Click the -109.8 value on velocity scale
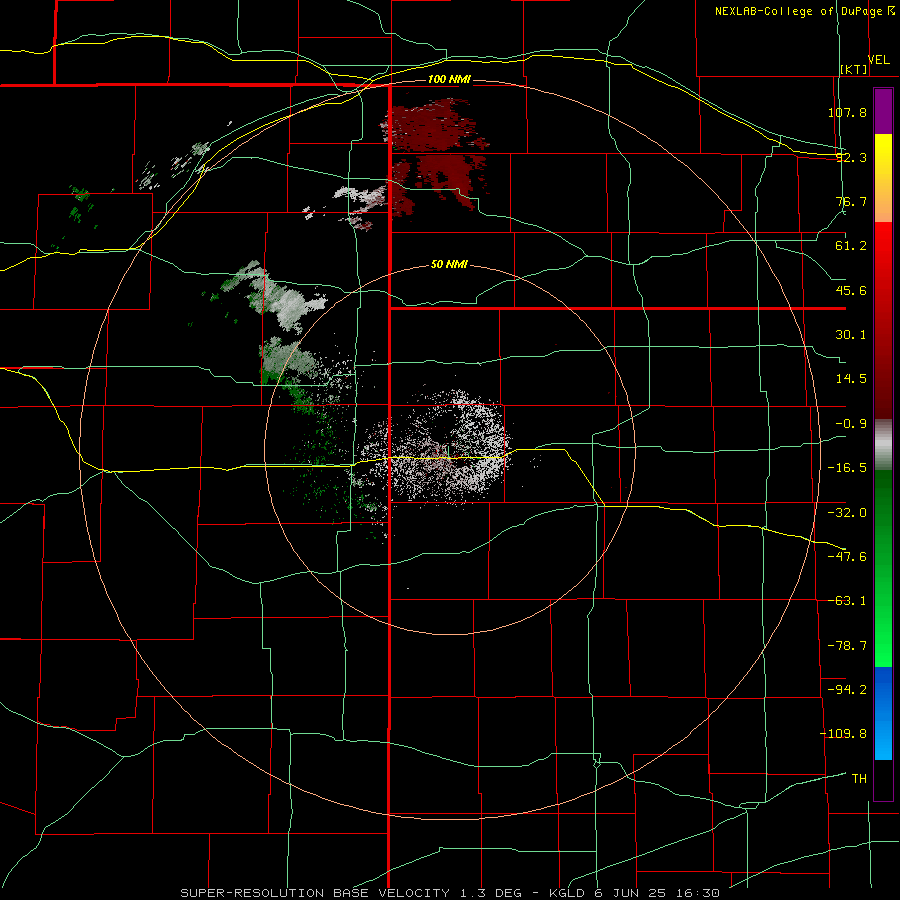The image size is (900, 900). click(843, 734)
